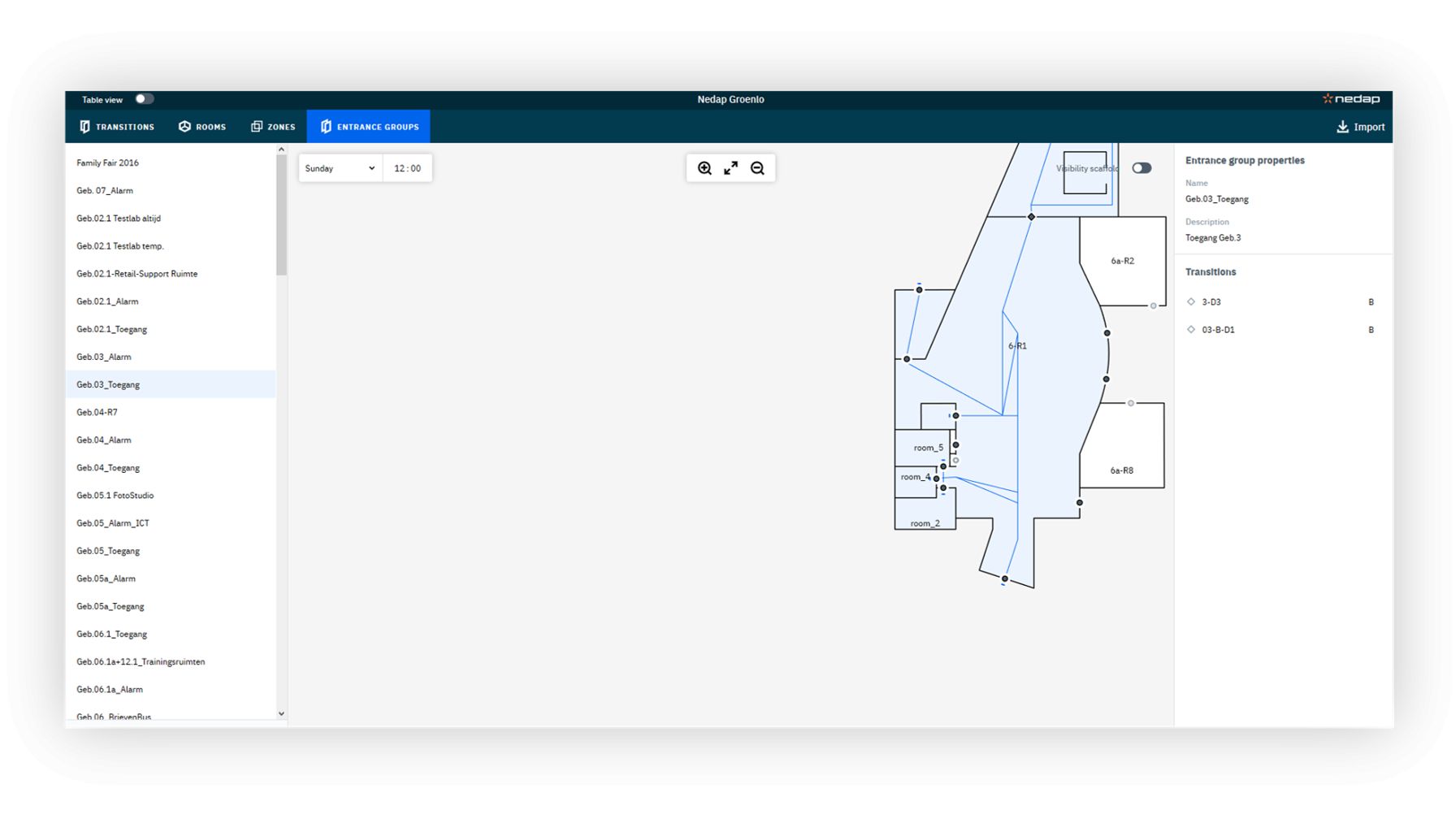Toggle the Table view switch
Viewport: 1456px width, 819px height.
tap(144, 99)
